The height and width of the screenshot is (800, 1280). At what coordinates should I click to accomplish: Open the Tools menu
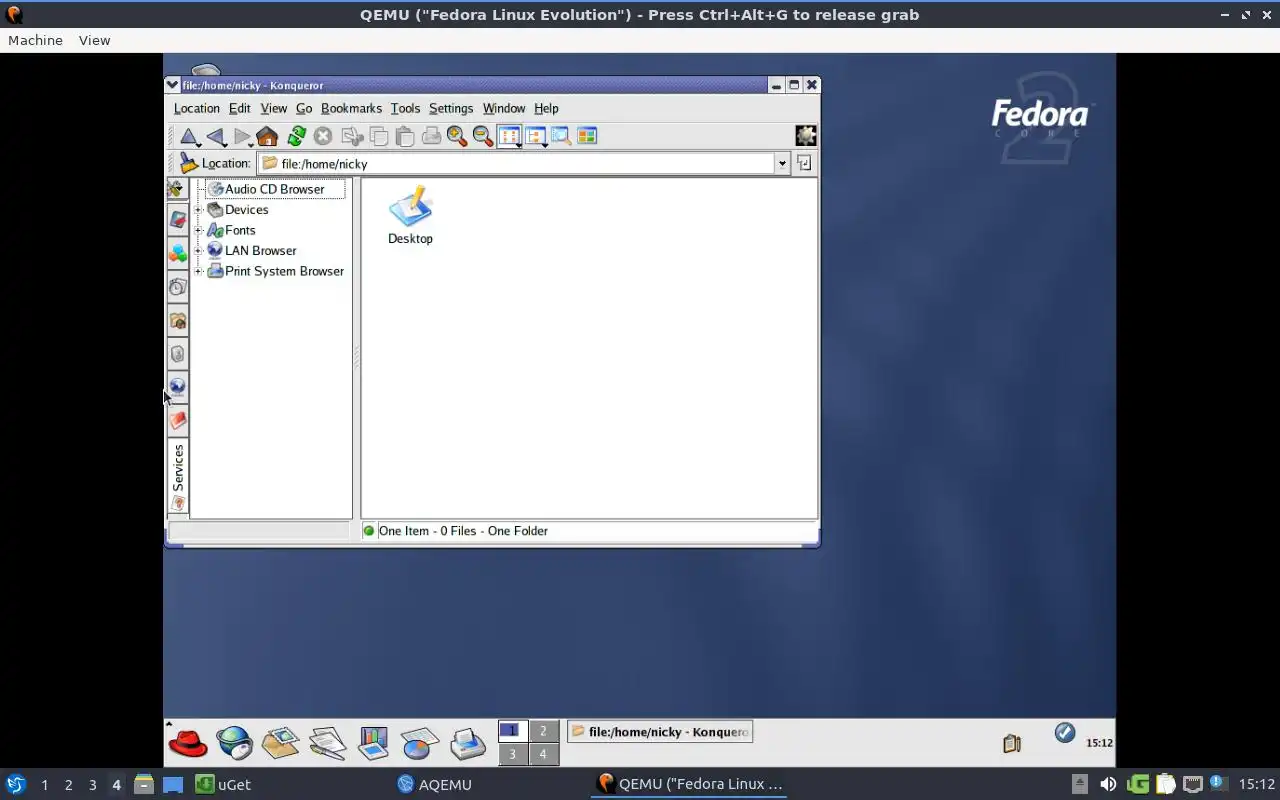405,108
